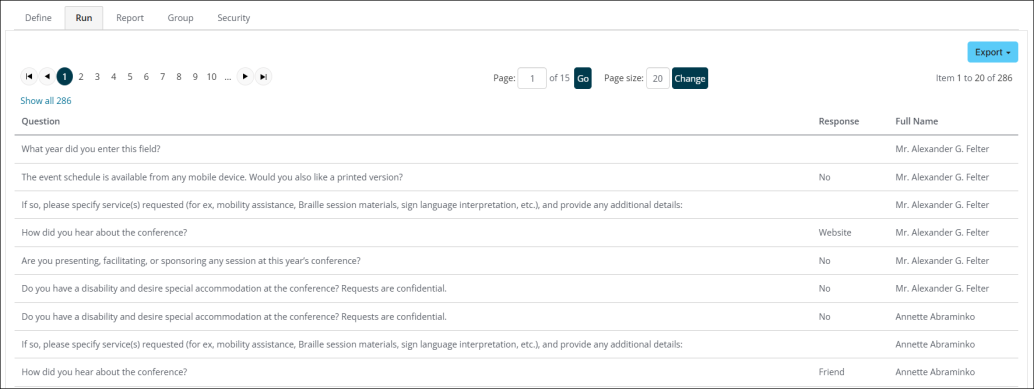Screen dimensions: 1034x389
Task: Open the Group tab
Action: coord(180,18)
